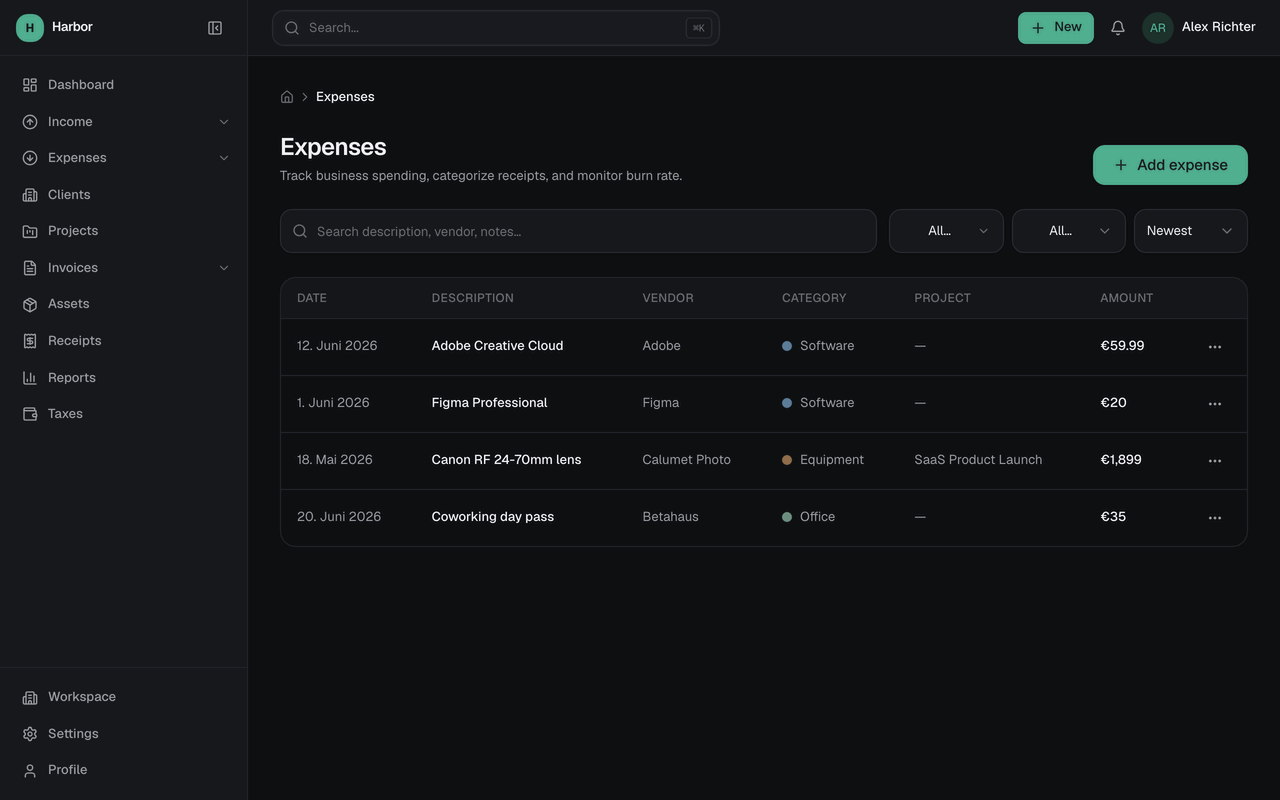Expand the Income submenu chevron
This screenshot has width=1280, height=800.
click(224, 122)
